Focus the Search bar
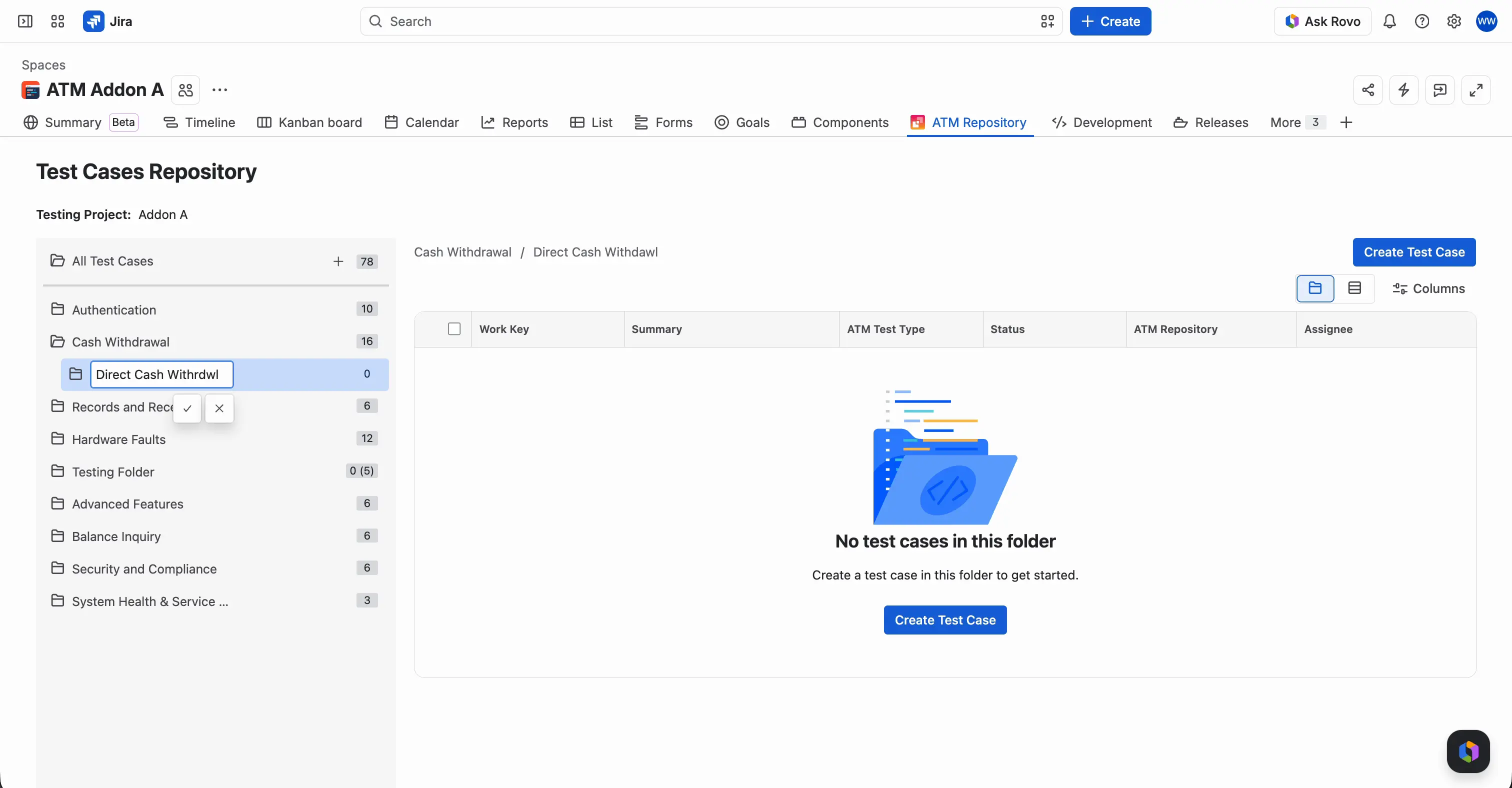The width and height of the screenshot is (1512, 788). pyautogui.click(x=711, y=21)
